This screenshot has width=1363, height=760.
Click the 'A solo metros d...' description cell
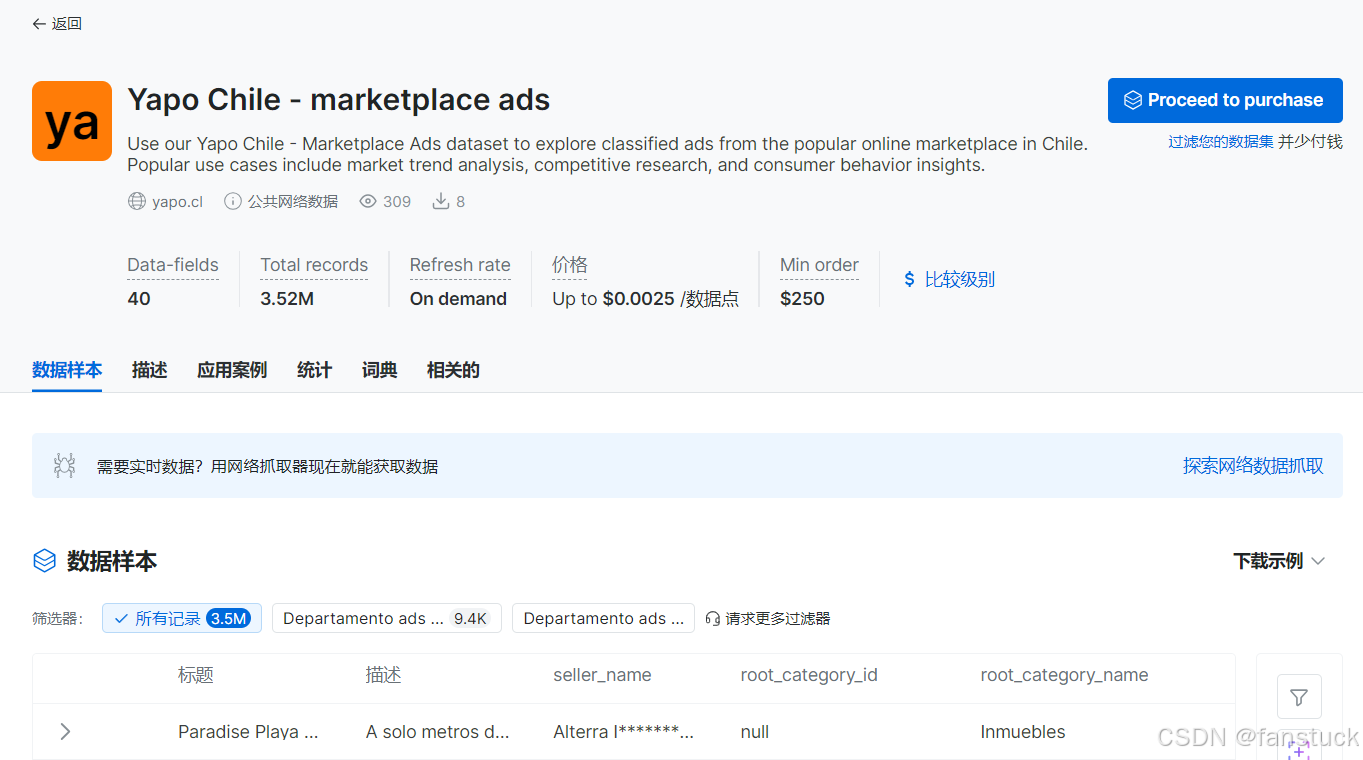click(437, 732)
